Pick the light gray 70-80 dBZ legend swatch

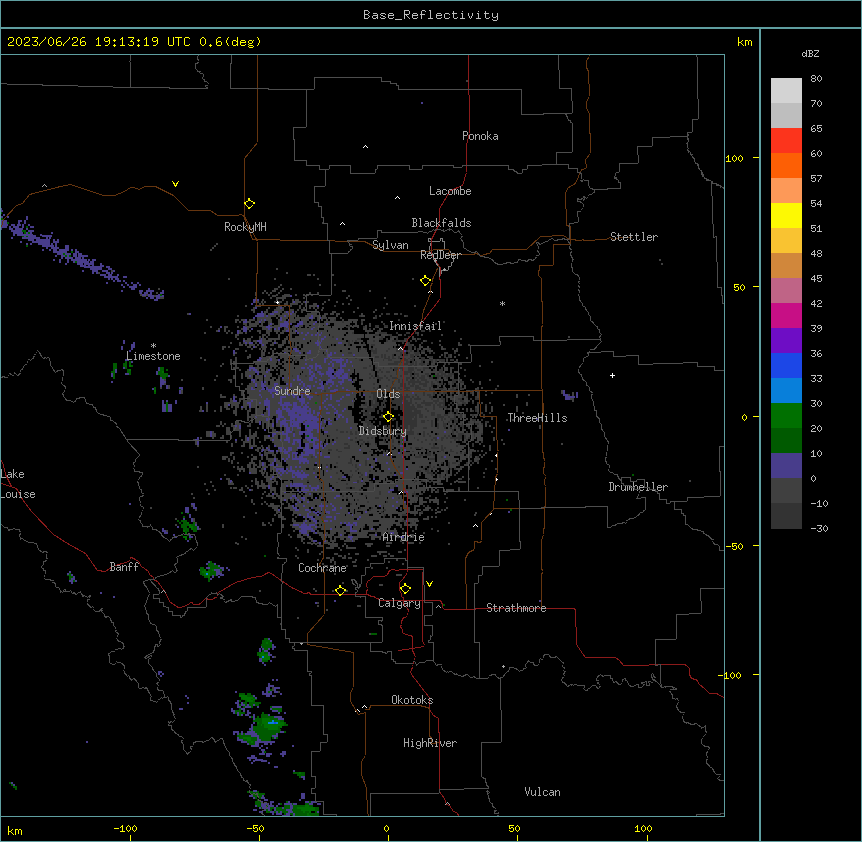(786, 90)
